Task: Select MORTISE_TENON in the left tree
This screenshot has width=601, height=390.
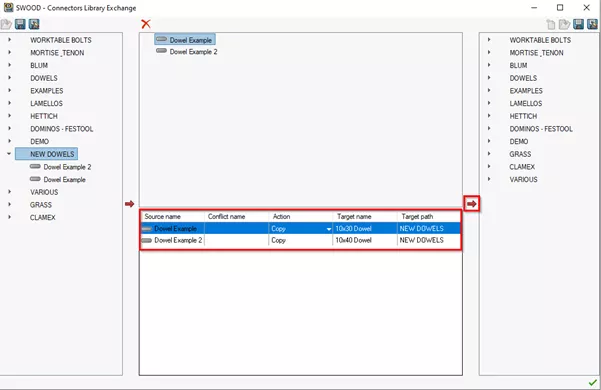Action: tap(57, 53)
